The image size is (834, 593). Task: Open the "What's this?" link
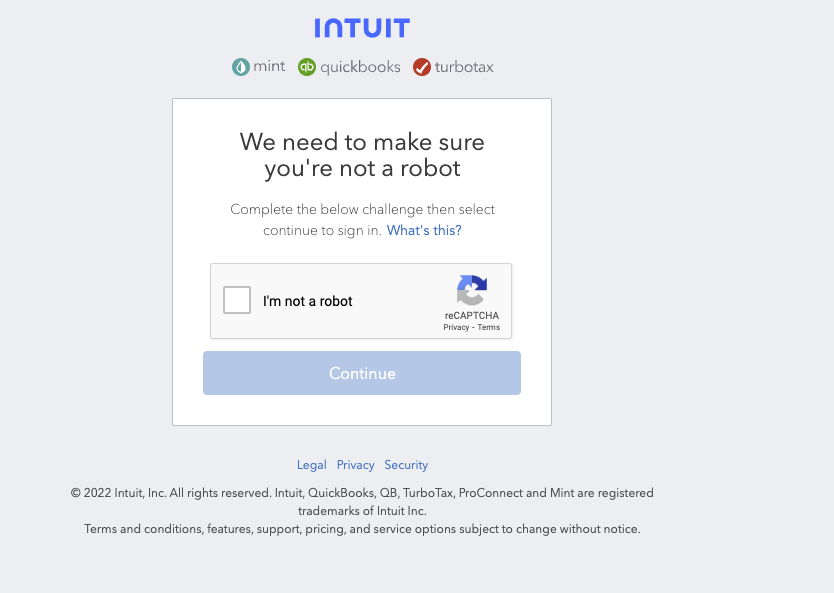(x=424, y=231)
